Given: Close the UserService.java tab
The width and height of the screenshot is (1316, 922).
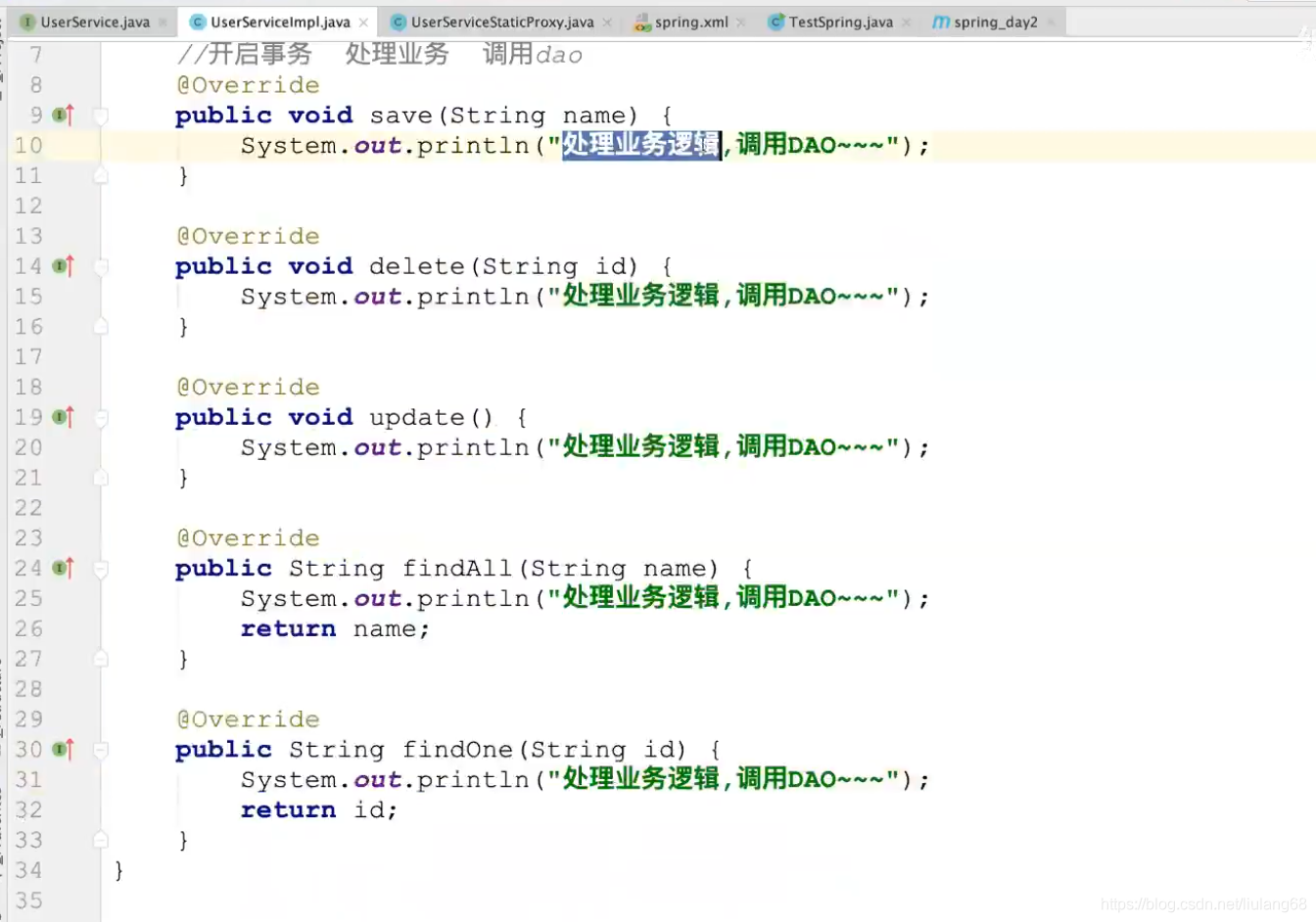Looking at the screenshot, I should 163,23.
